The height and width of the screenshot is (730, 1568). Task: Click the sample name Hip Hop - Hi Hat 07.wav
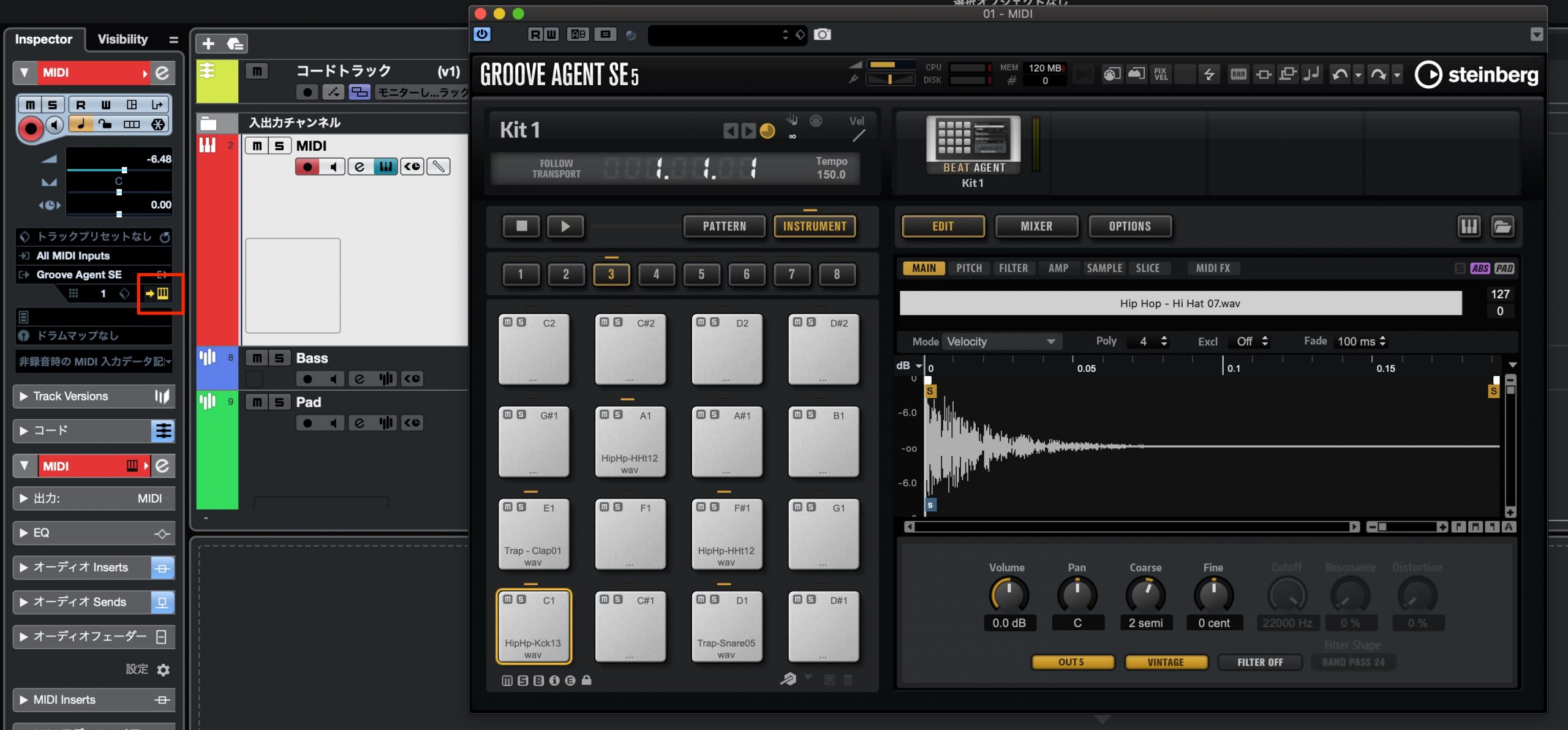[x=1180, y=304]
